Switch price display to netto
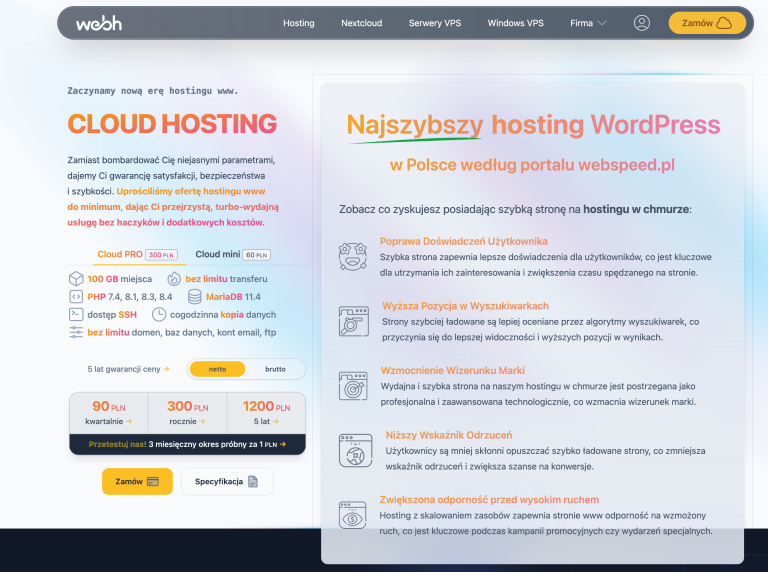 point(217,369)
